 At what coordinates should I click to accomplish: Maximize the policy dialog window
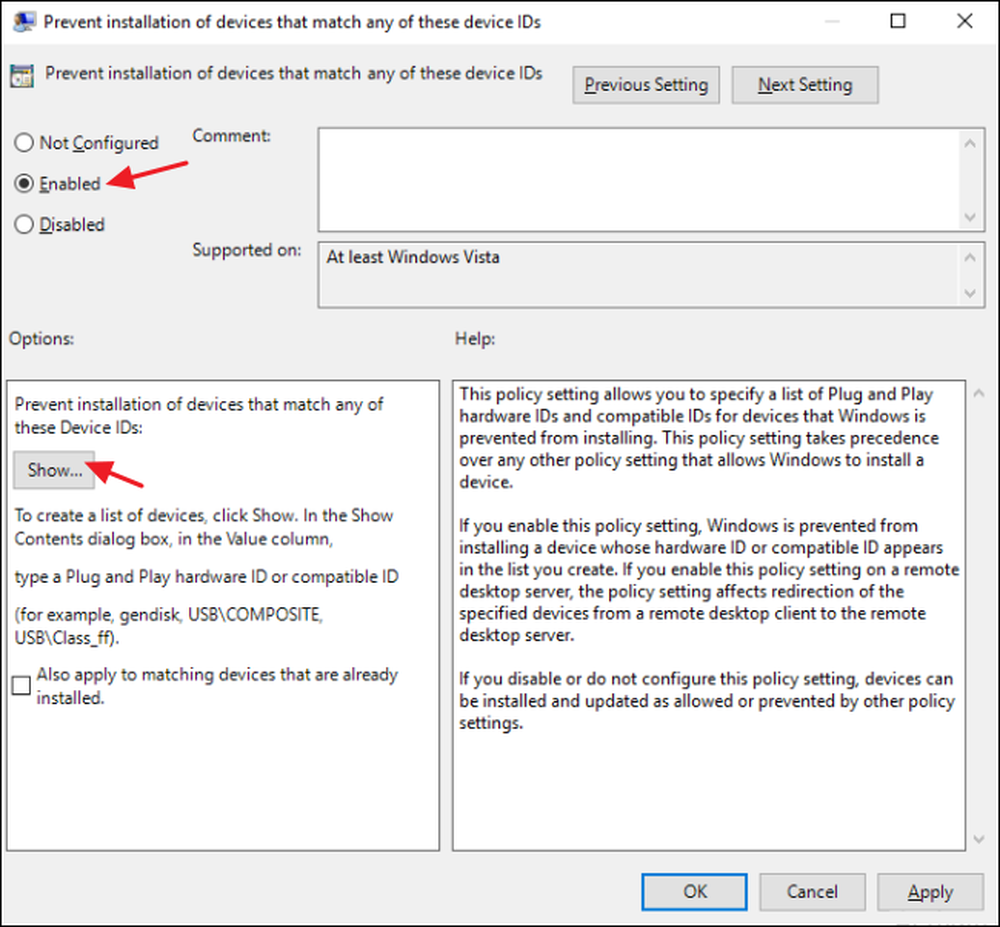coord(898,21)
